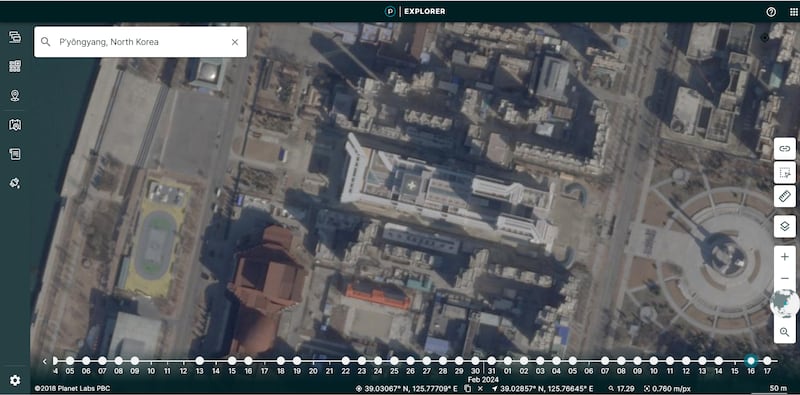Viewport: 800px width, 395px height.
Task: Copy the share link icon
Action: pyautogui.click(x=785, y=149)
